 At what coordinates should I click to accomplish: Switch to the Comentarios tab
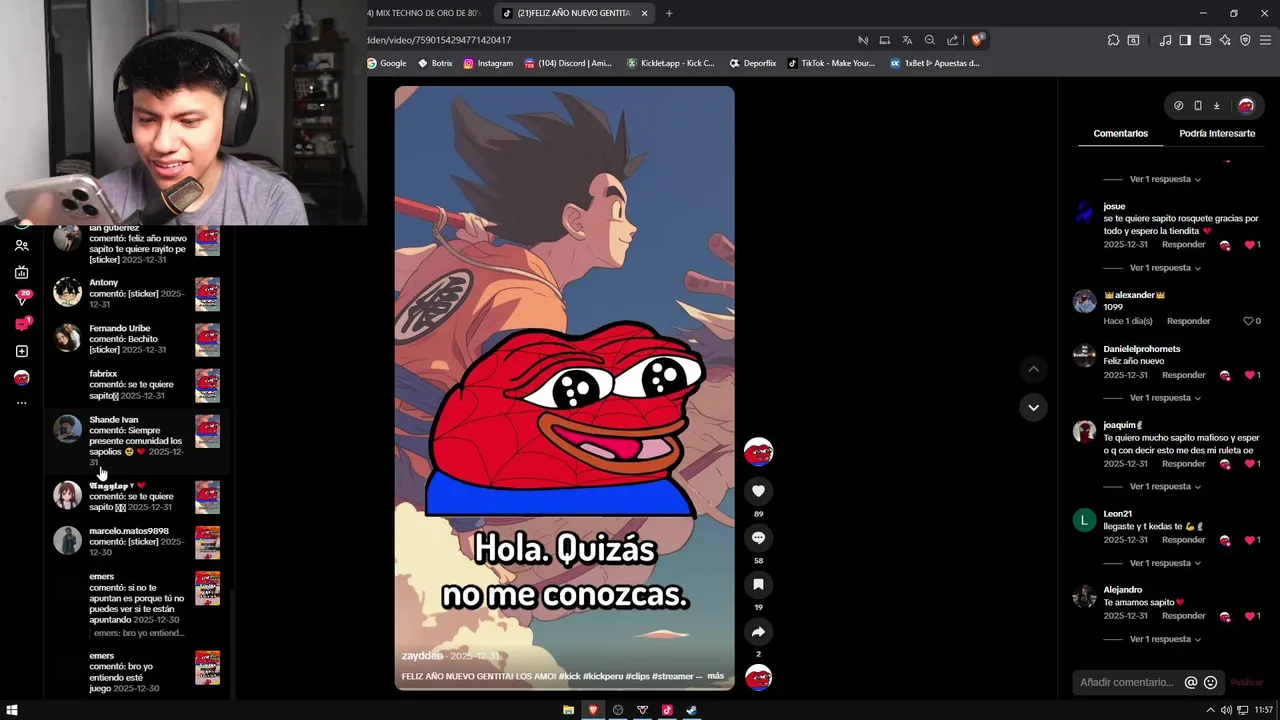pyautogui.click(x=1120, y=133)
